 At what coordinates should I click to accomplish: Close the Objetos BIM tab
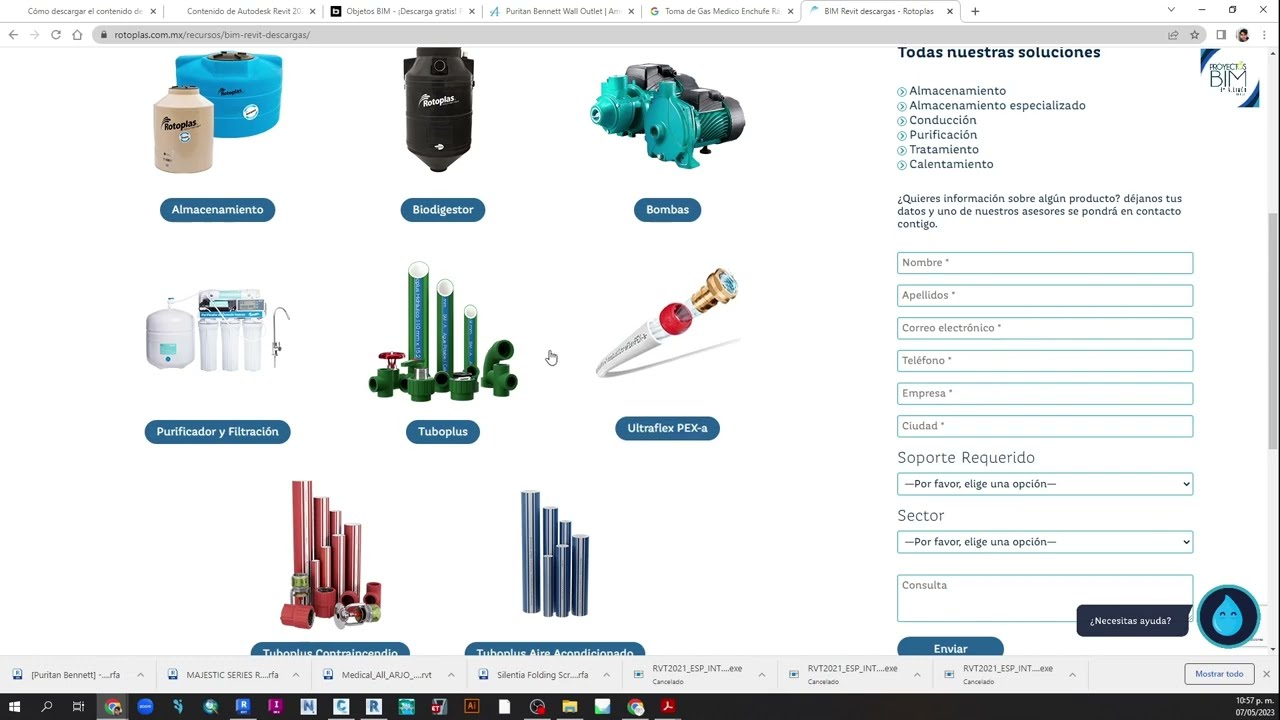470,12
